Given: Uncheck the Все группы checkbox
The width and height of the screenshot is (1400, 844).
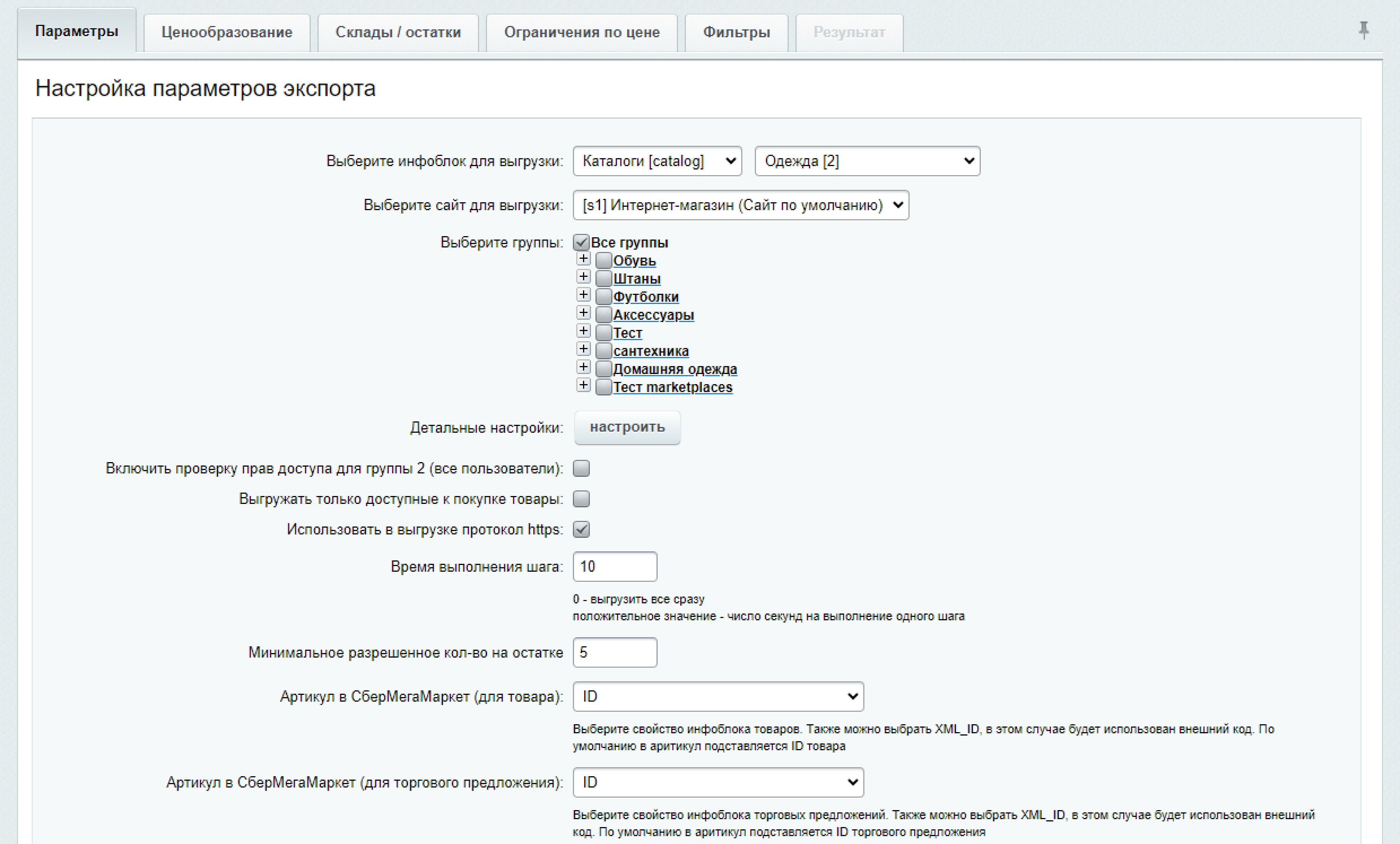Looking at the screenshot, I should coord(581,243).
